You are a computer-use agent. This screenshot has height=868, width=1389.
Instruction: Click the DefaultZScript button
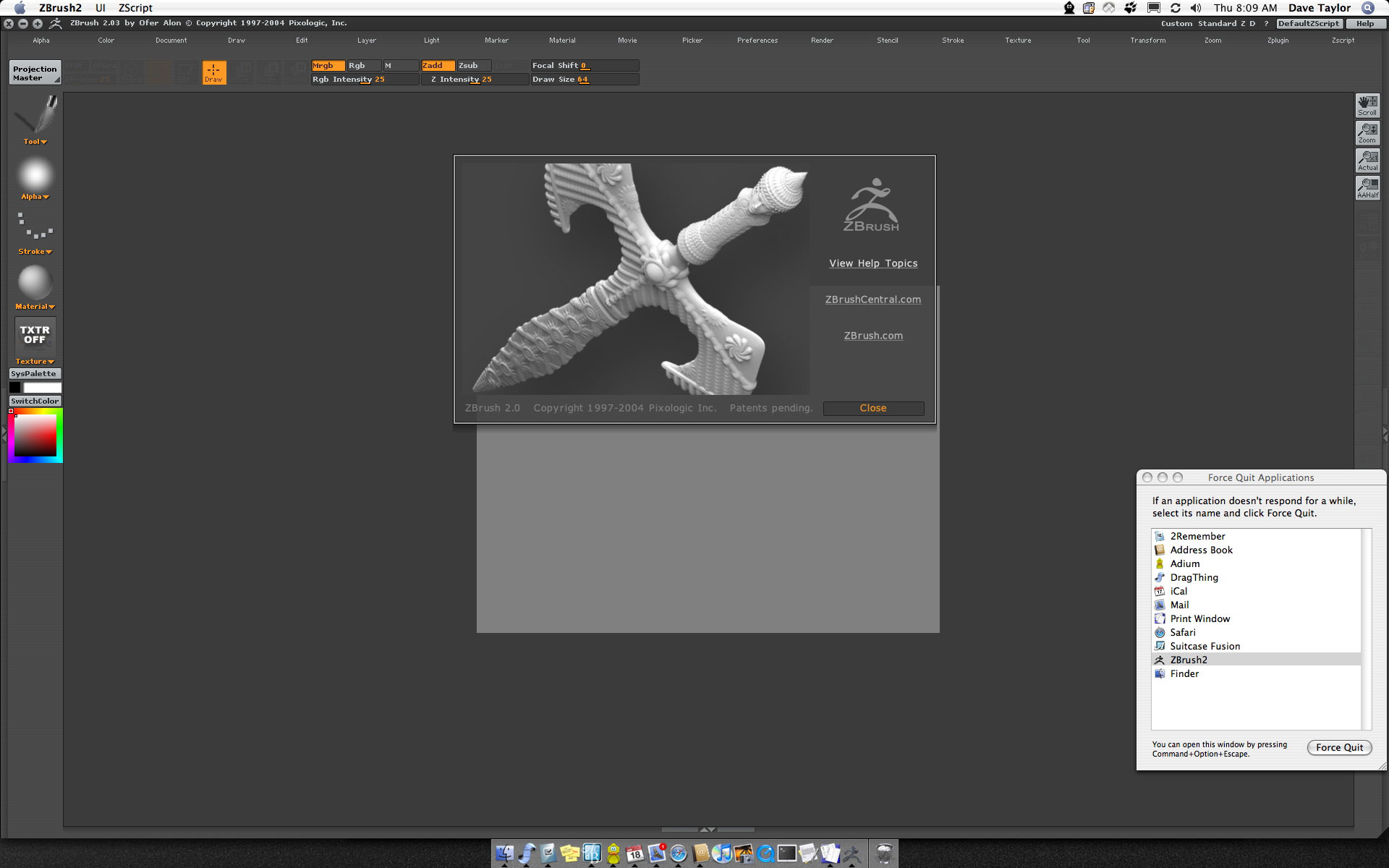click(x=1309, y=24)
